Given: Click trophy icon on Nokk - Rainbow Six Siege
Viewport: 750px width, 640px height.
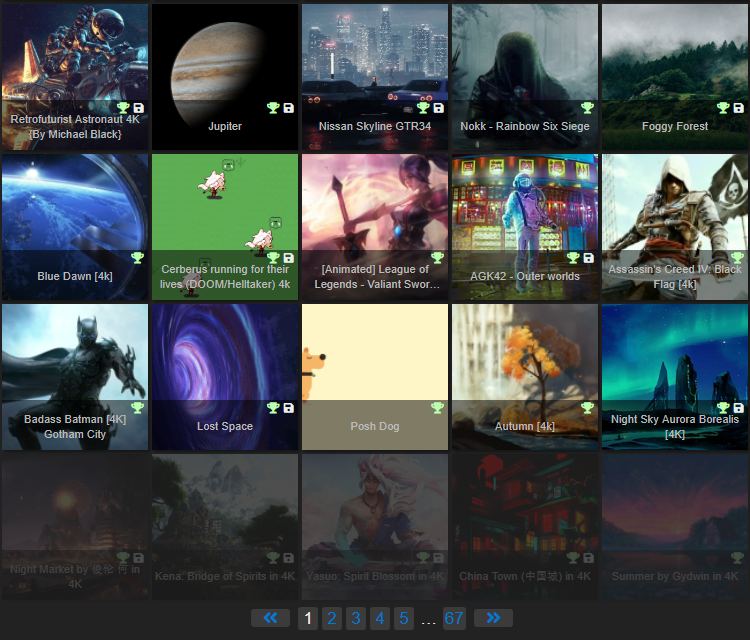Looking at the screenshot, I should coord(587,108).
